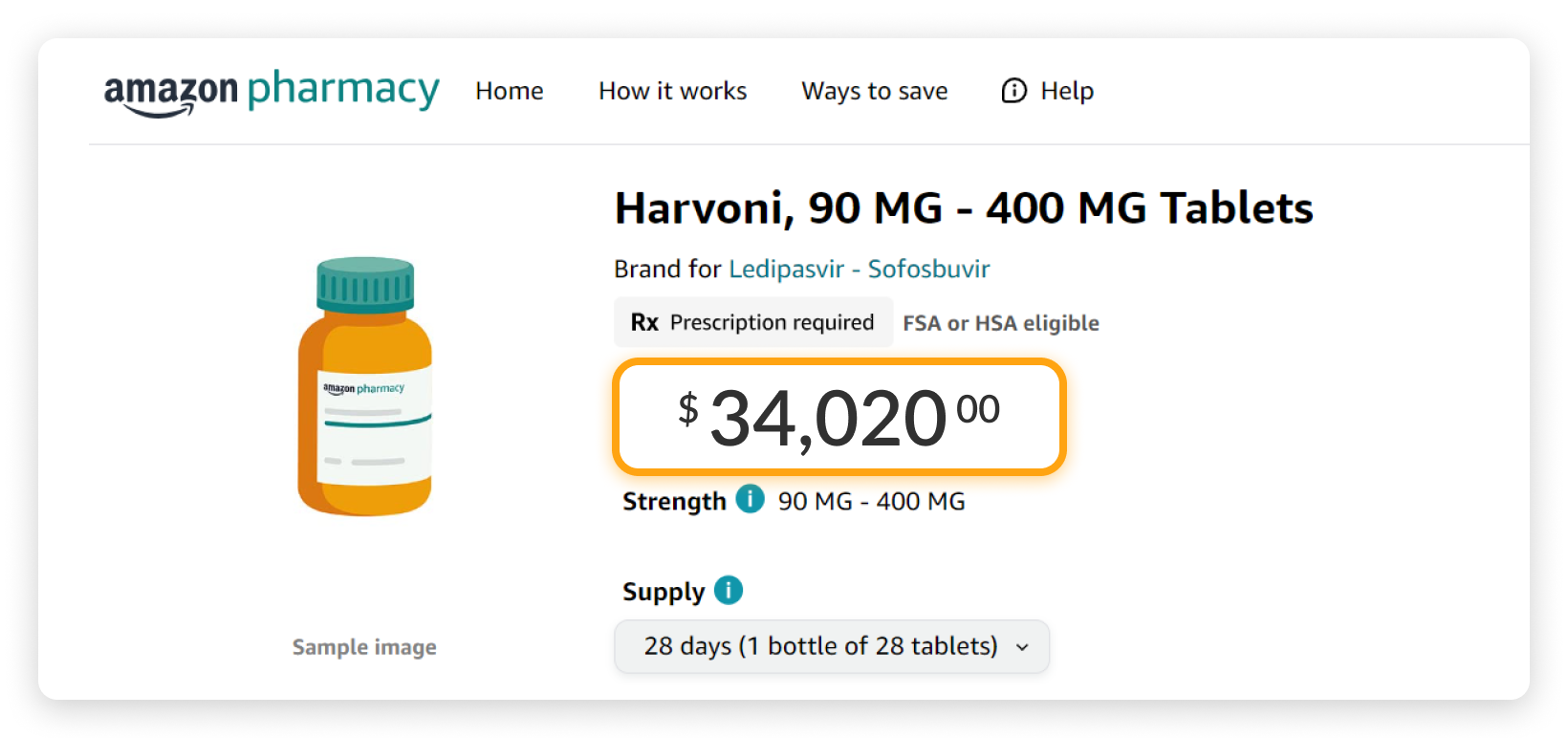This screenshot has width=1568, height=738.
Task: Click the $34,020.00 highlighted price box
Action: [838, 417]
